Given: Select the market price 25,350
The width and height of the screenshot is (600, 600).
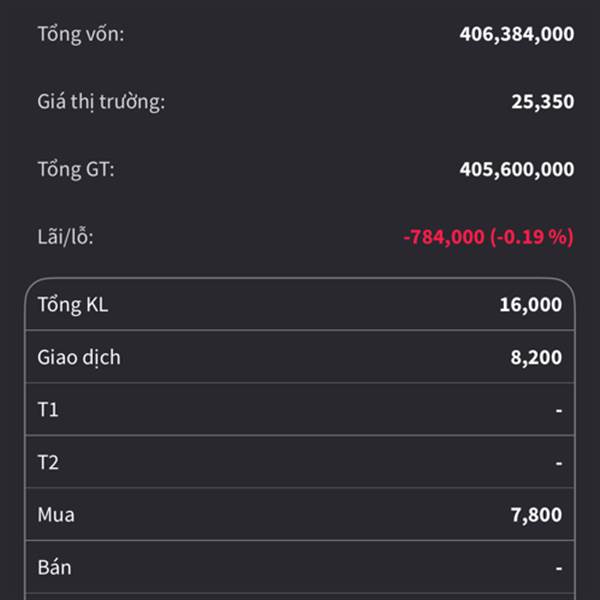Looking at the screenshot, I should pyautogui.click(x=541, y=102).
